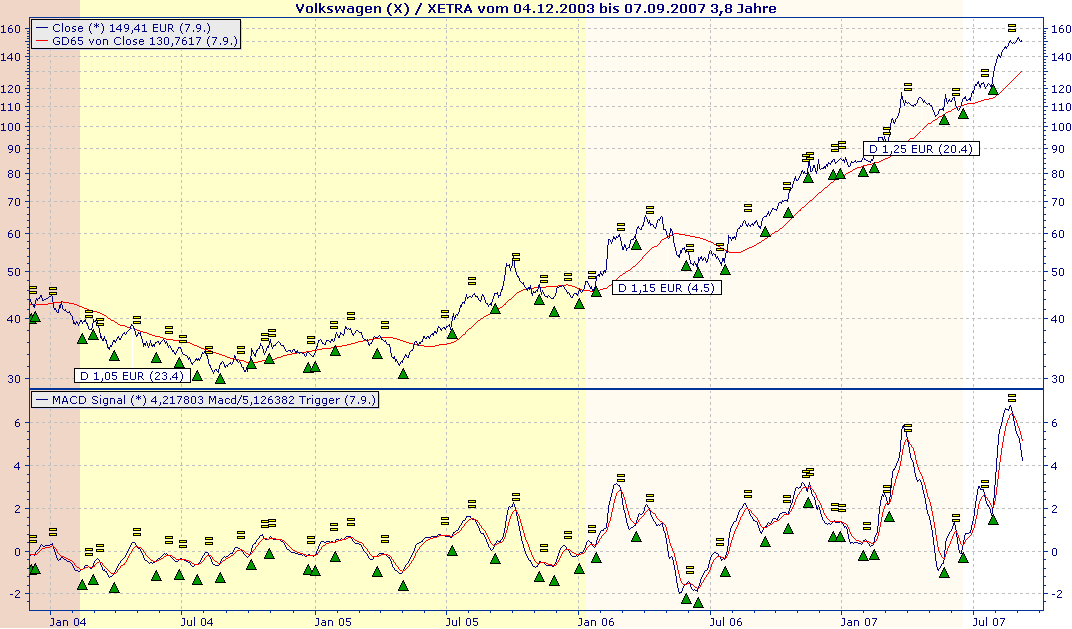Click the green triangle at the far-left price start
This screenshot has height=629, width=1072.
tap(34, 318)
